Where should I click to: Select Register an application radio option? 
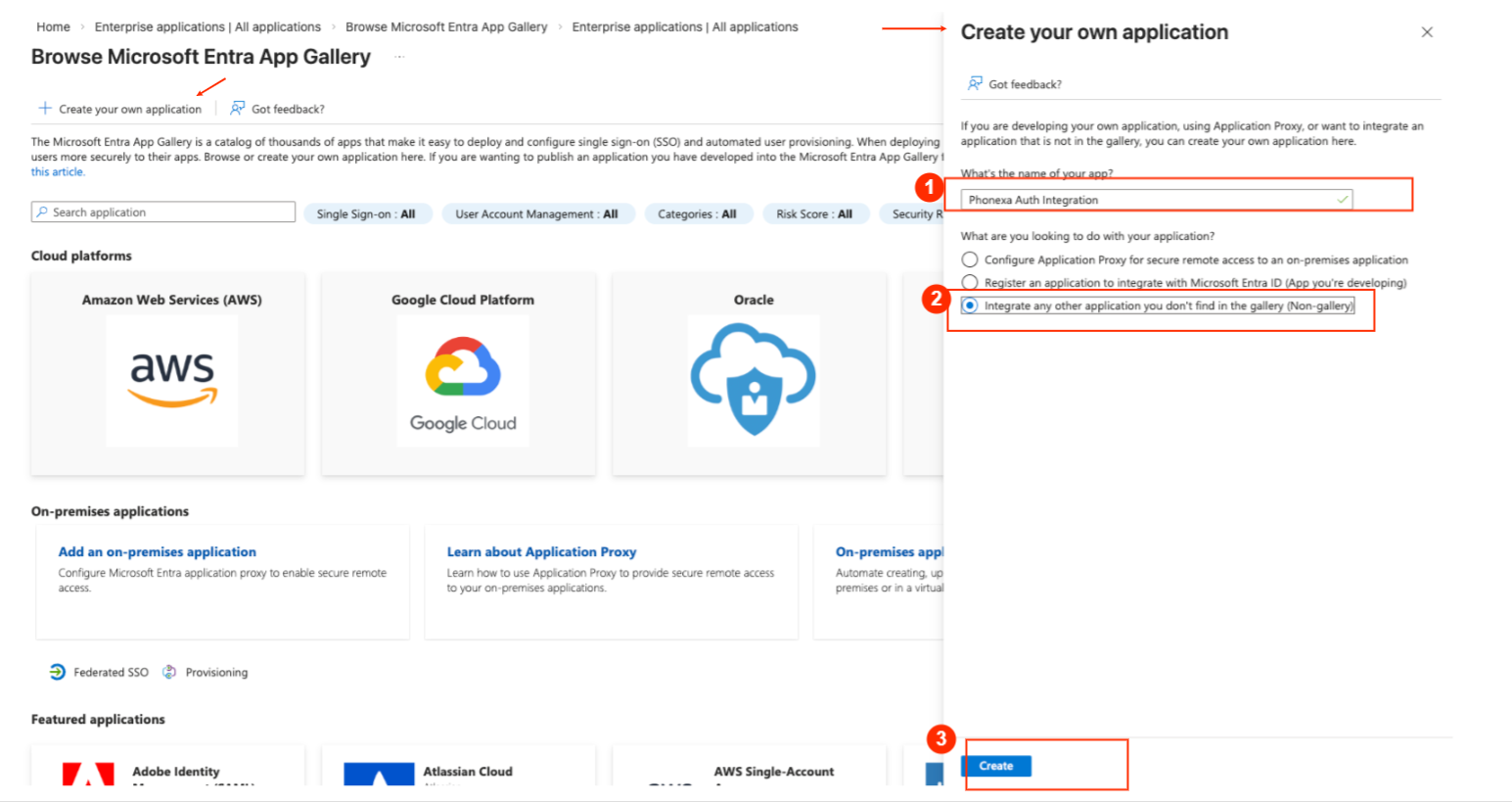970,283
